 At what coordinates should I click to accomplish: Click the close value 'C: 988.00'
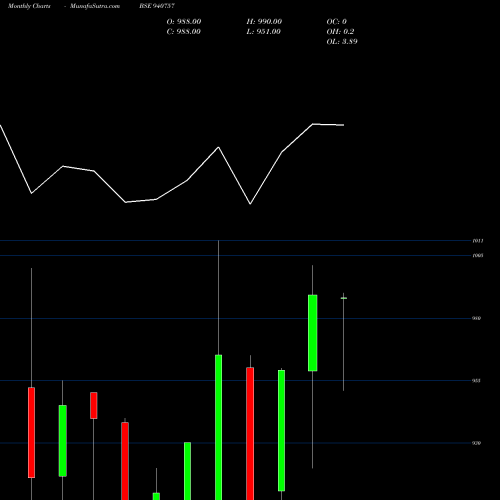(184, 32)
